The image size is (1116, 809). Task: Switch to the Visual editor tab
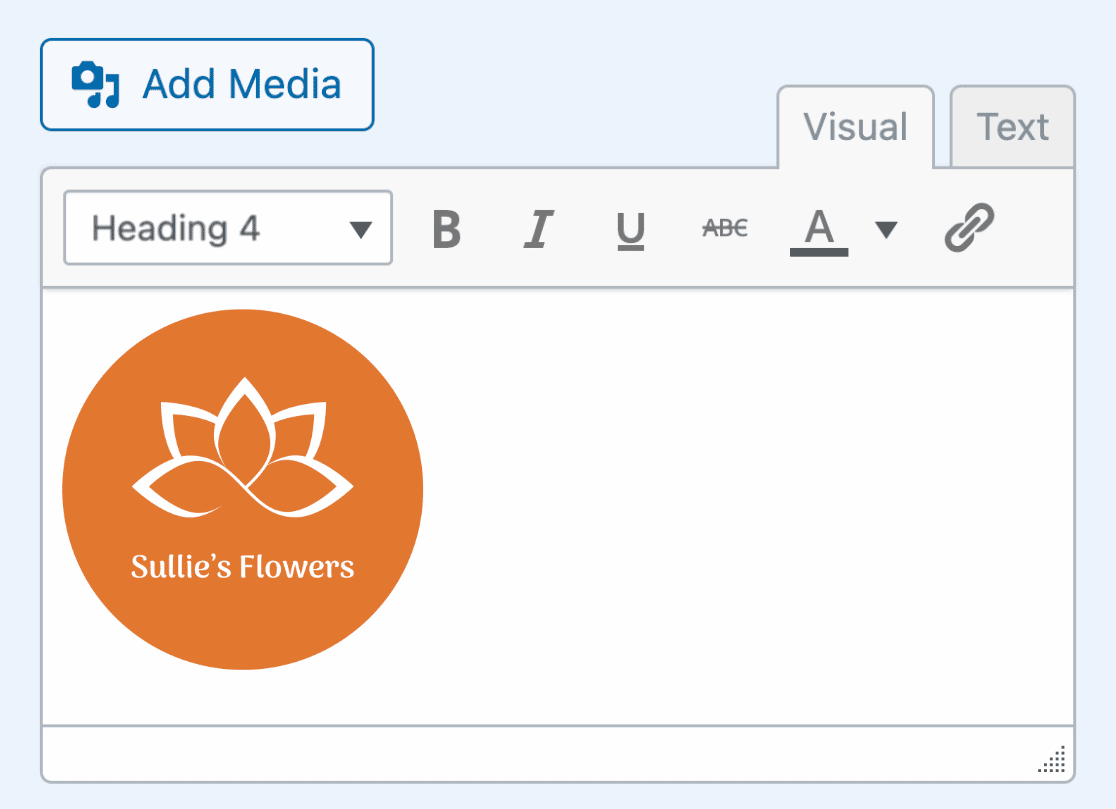coord(856,127)
